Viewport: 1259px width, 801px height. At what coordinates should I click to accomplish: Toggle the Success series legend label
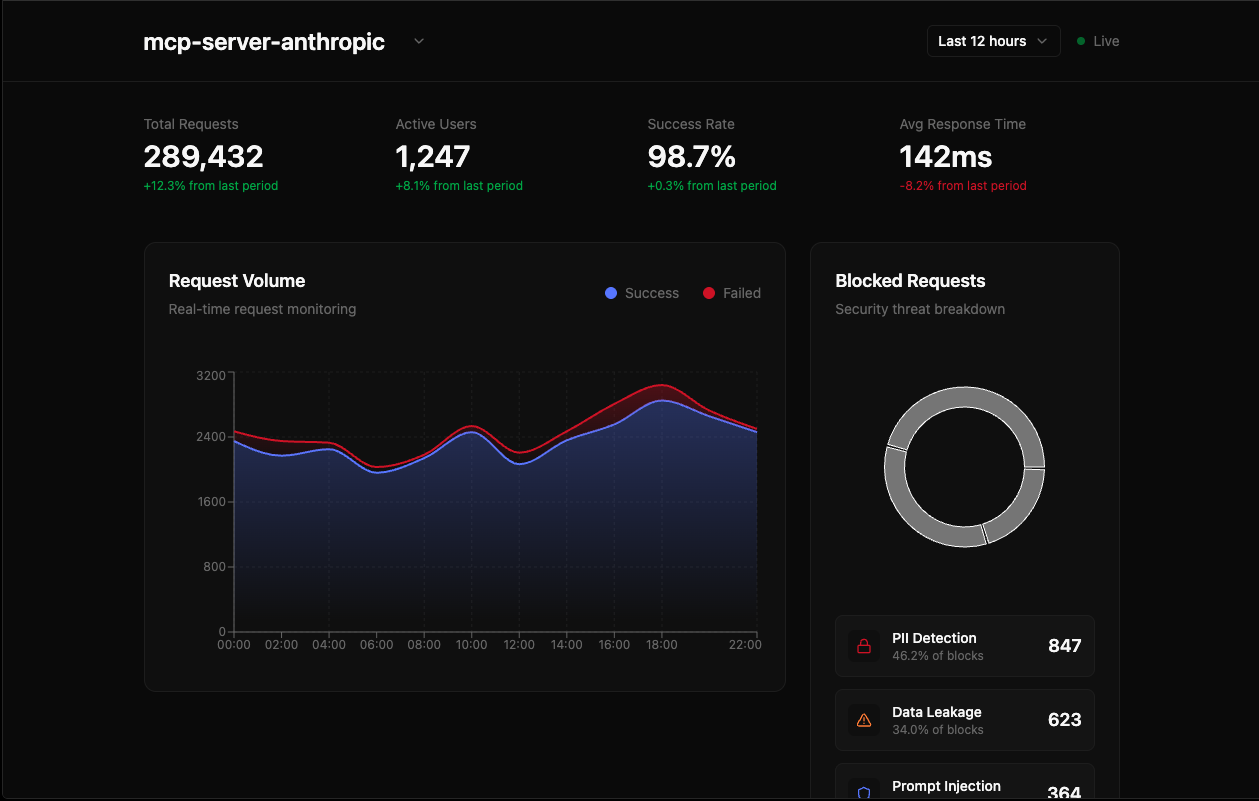pyautogui.click(x=651, y=293)
